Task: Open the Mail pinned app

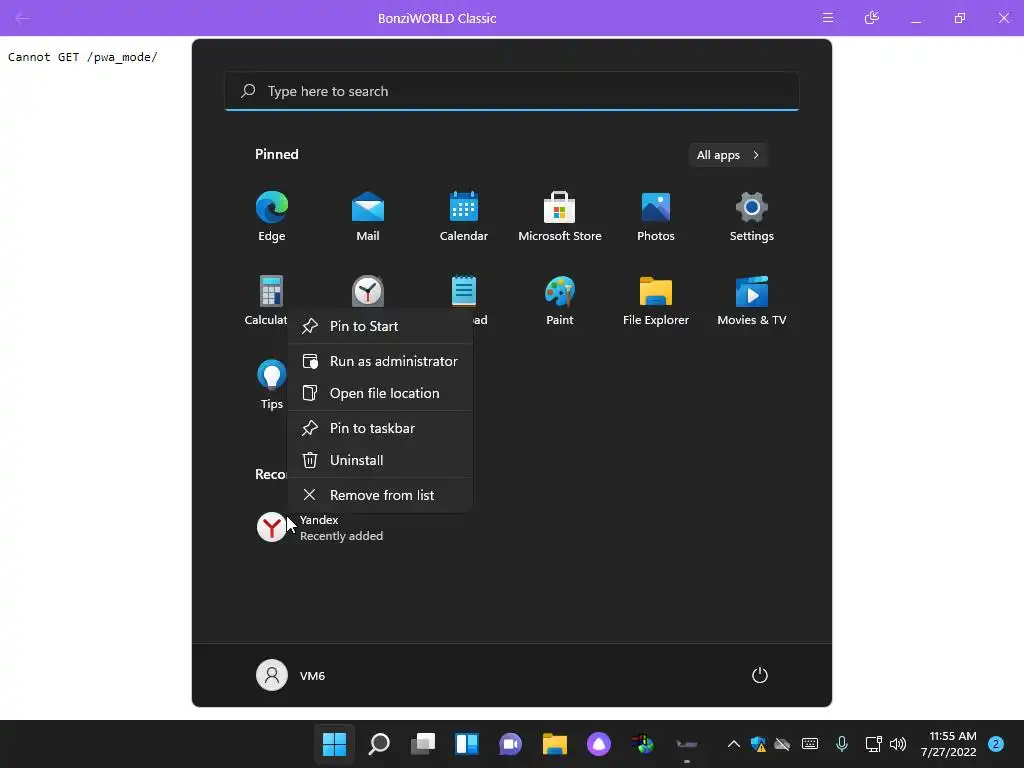Action: pyautogui.click(x=368, y=216)
